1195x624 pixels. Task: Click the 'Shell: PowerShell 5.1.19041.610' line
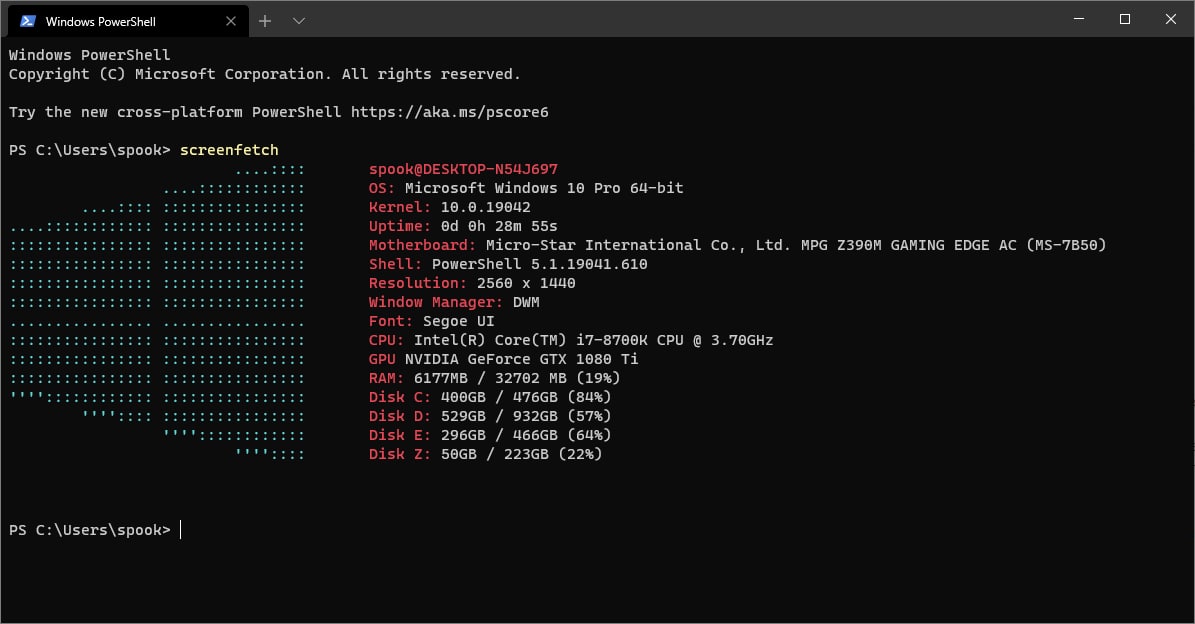508,264
